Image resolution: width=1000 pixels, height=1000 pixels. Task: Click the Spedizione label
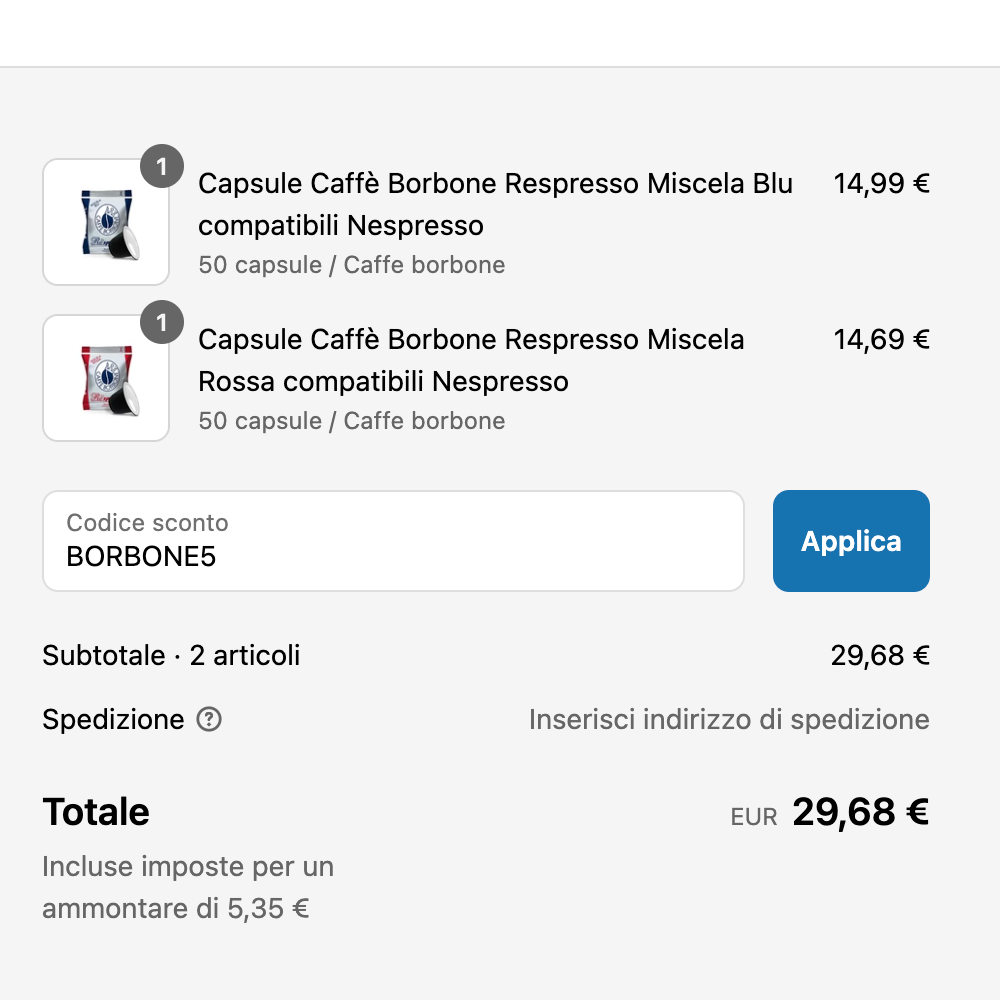[x=113, y=720]
